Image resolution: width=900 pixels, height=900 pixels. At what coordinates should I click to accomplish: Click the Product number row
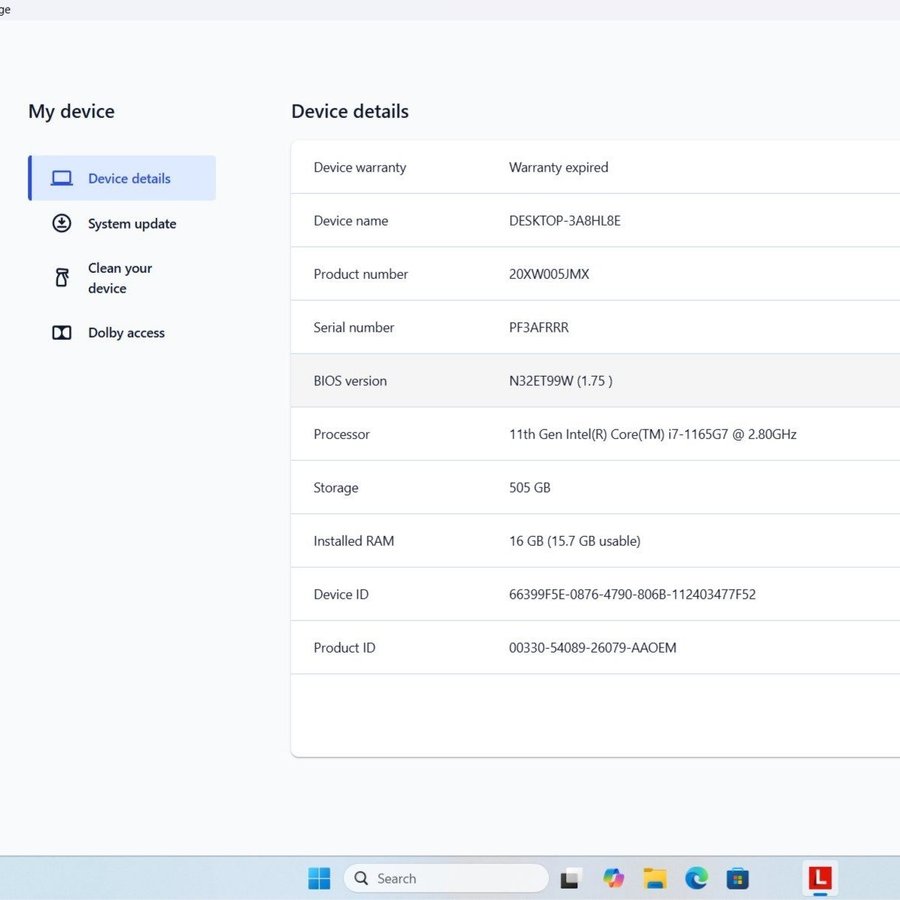pos(595,274)
